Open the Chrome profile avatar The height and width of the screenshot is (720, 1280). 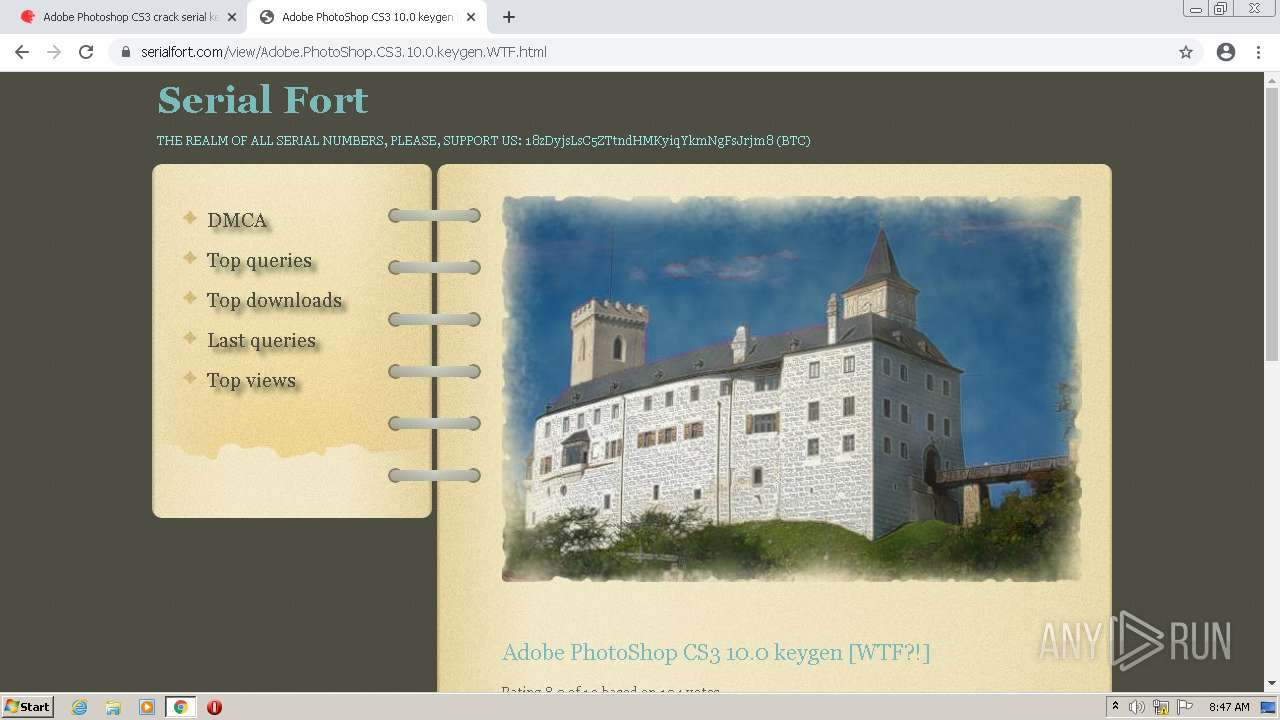(x=1226, y=52)
